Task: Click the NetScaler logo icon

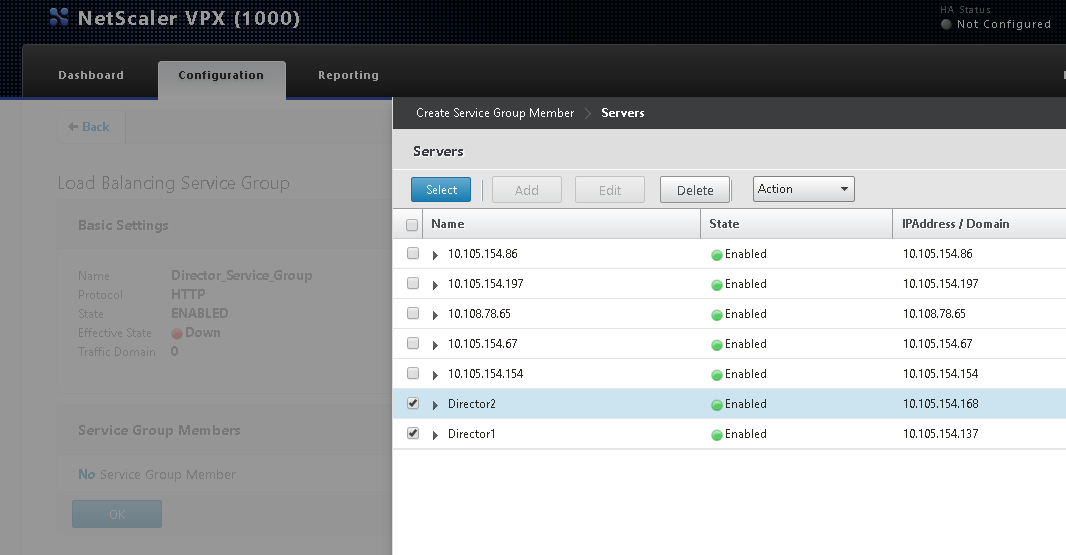Action: pyautogui.click(x=59, y=18)
